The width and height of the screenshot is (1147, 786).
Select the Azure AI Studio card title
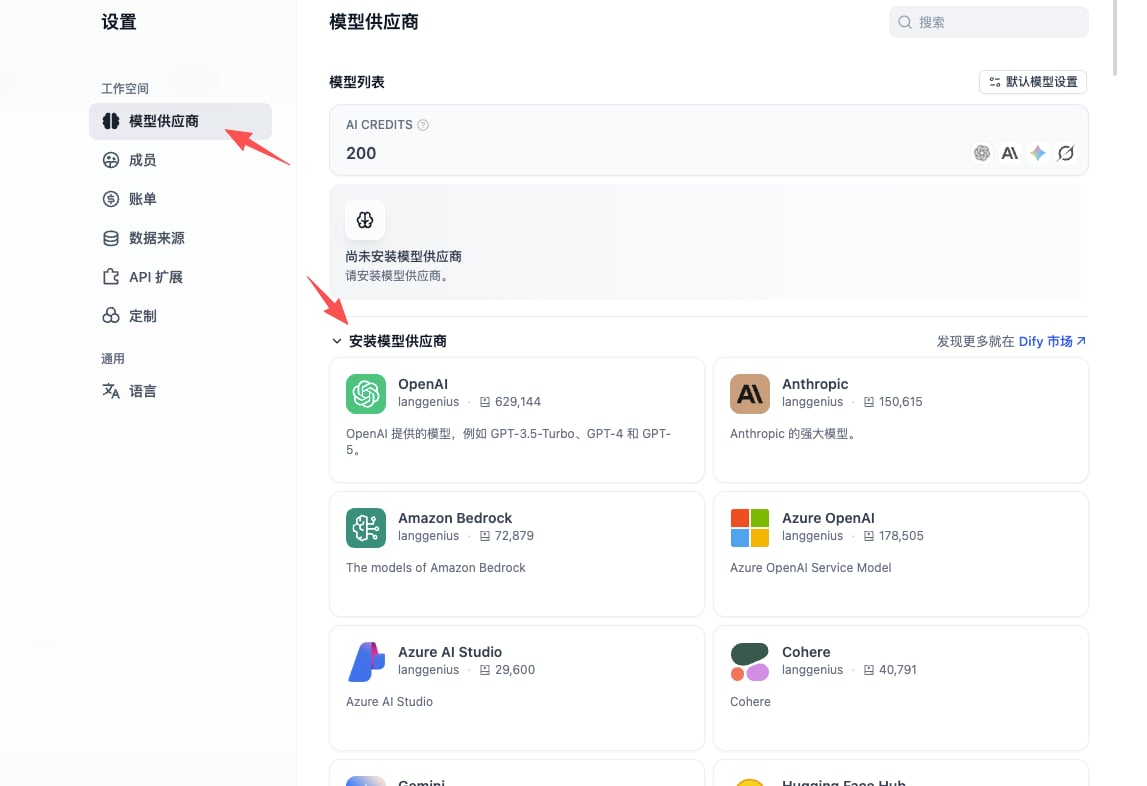450,652
